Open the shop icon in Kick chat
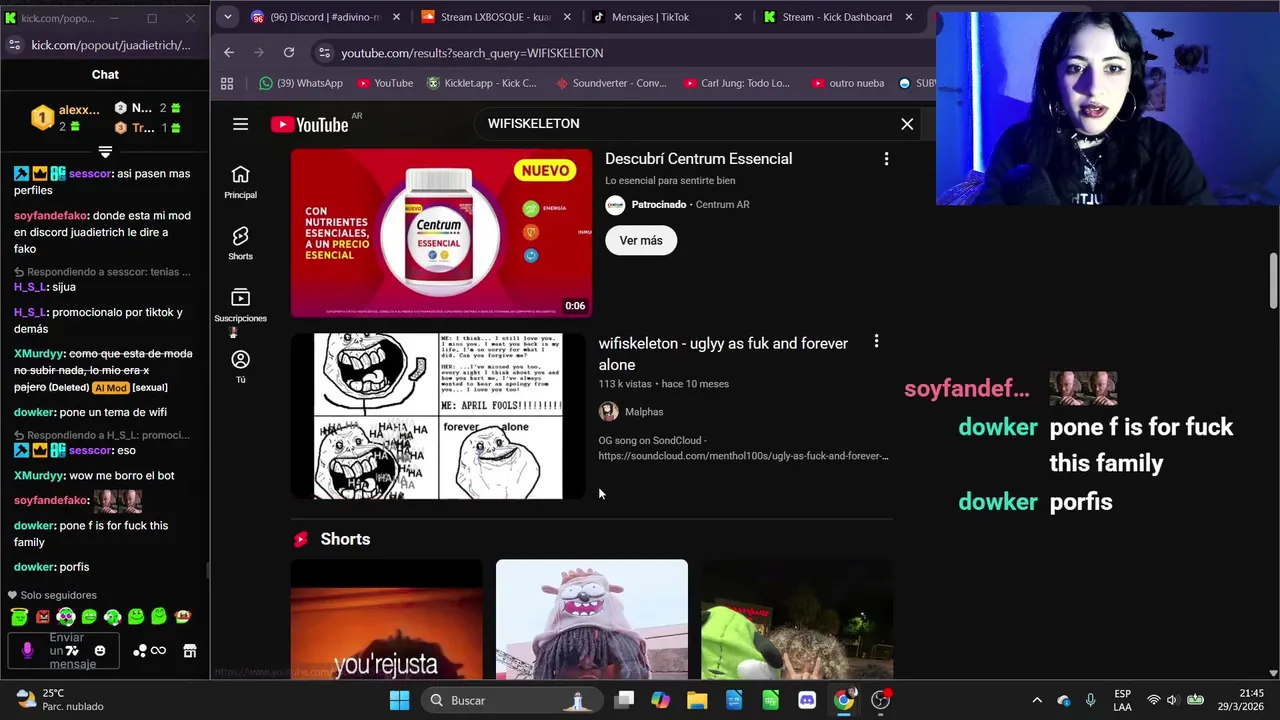1280x720 pixels. click(x=190, y=651)
